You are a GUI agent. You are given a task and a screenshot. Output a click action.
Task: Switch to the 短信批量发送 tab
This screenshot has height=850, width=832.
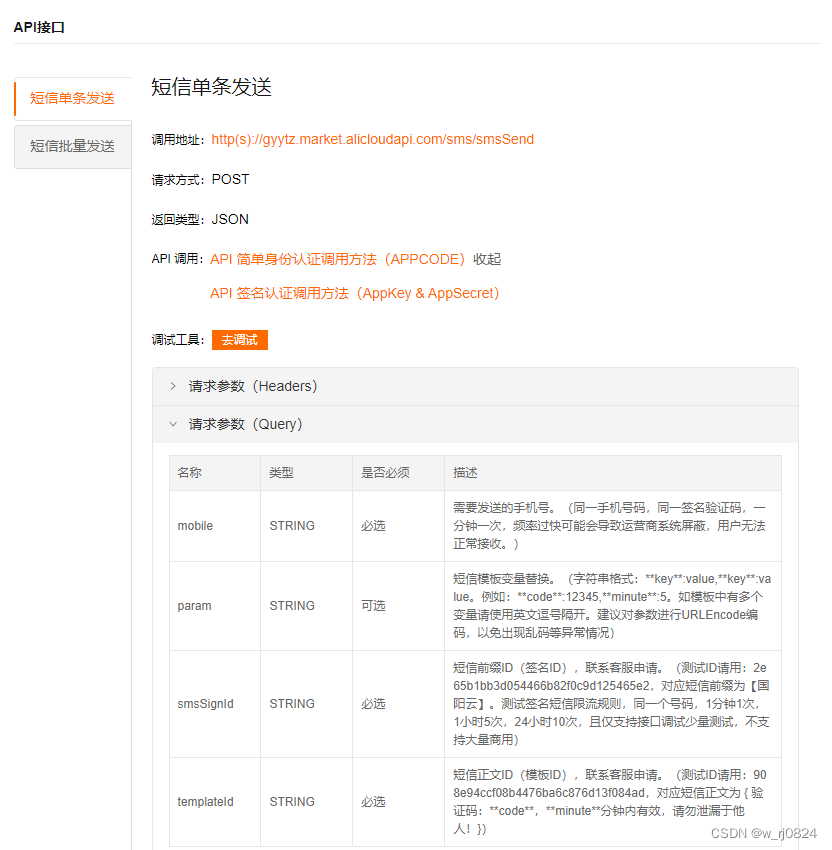[73, 146]
